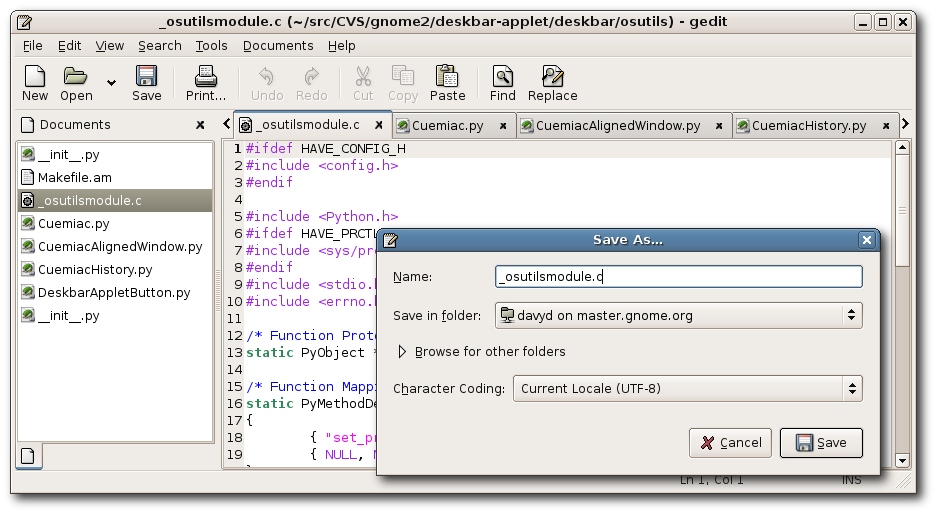Close the CuemiacHistory.py tab
This screenshot has height=514, width=937.
(x=886, y=126)
